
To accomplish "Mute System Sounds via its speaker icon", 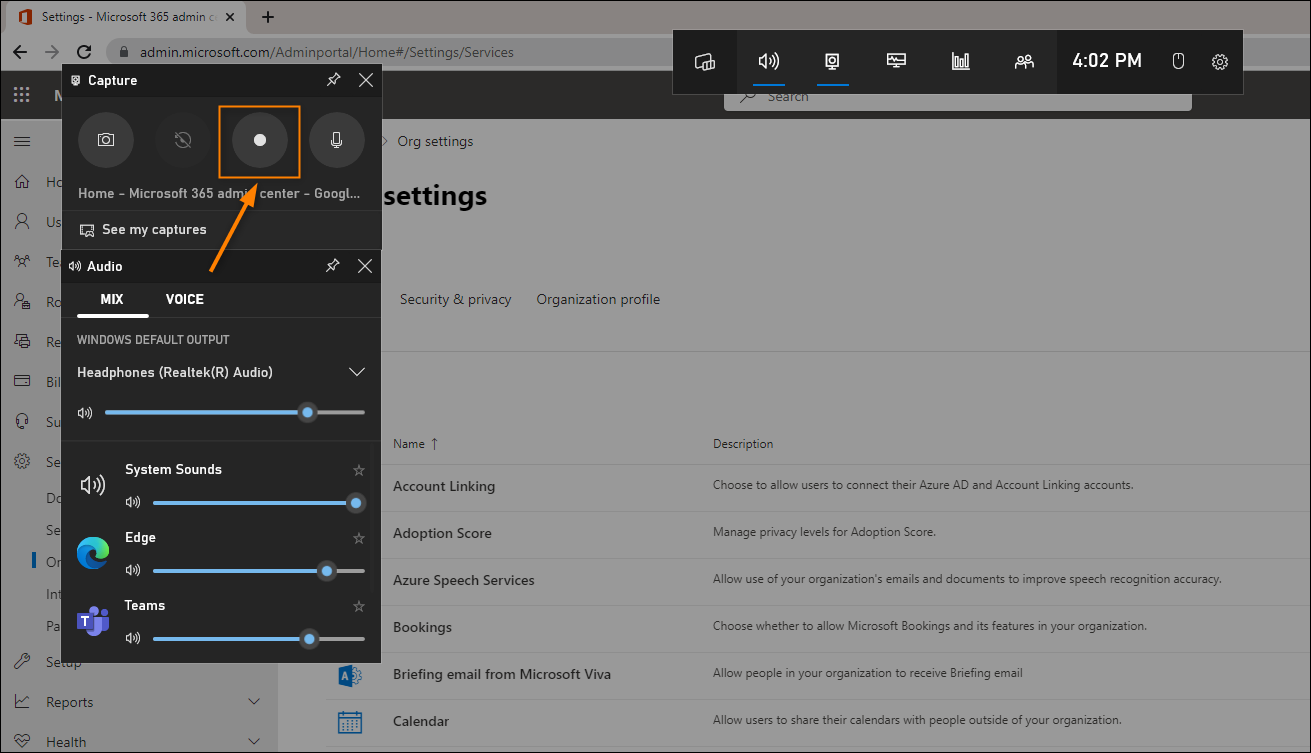I will pyautogui.click(x=133, y=502).
